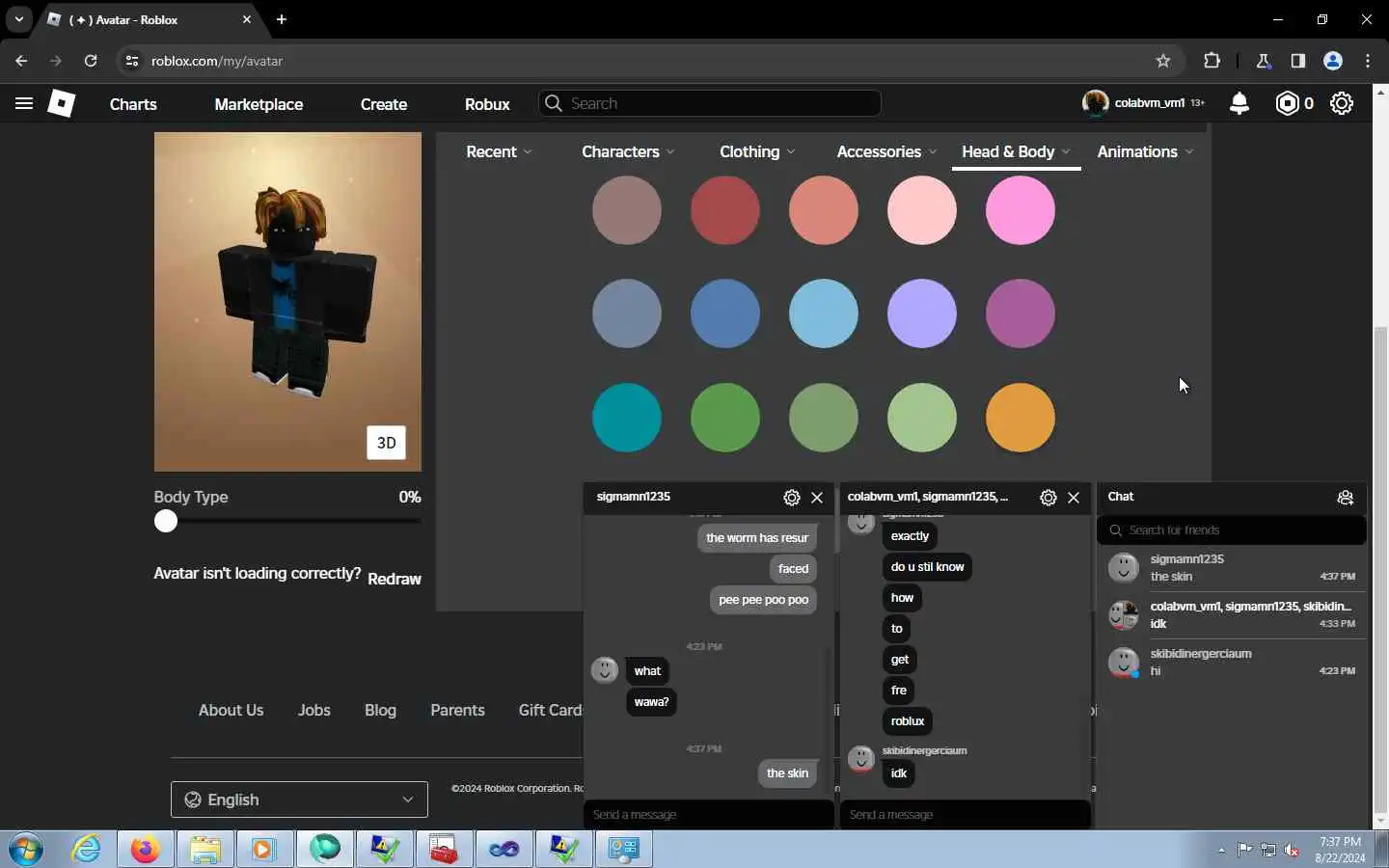Go to Marketplace page

click(259, 104)
